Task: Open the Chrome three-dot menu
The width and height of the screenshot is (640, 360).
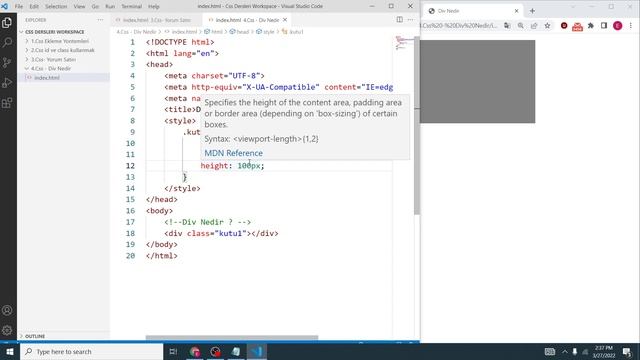Action: point(631,25)
